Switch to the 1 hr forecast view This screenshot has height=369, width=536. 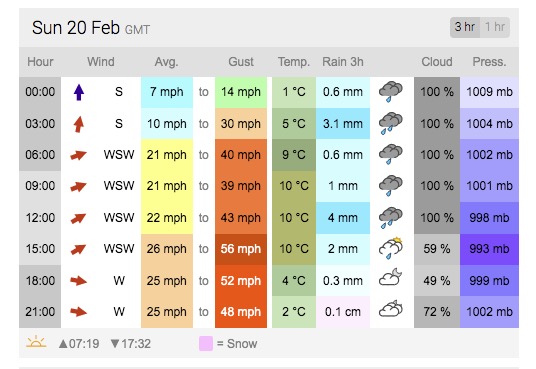tap(495, 27)
